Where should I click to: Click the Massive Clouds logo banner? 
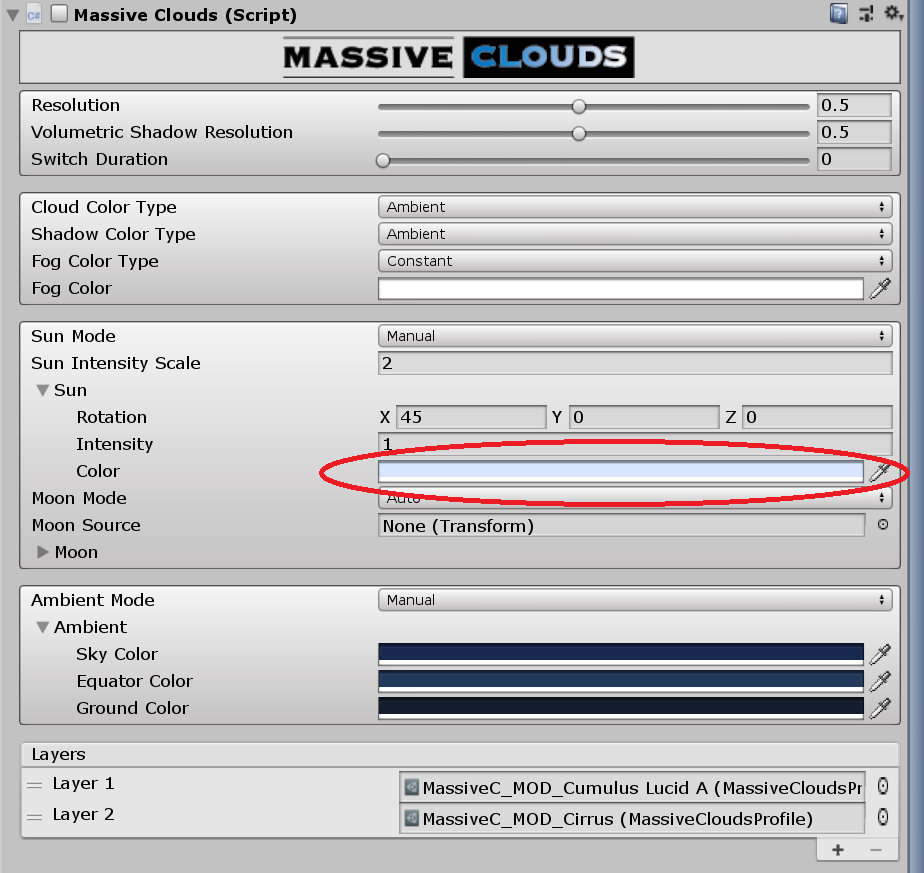(x=459, y=57)
